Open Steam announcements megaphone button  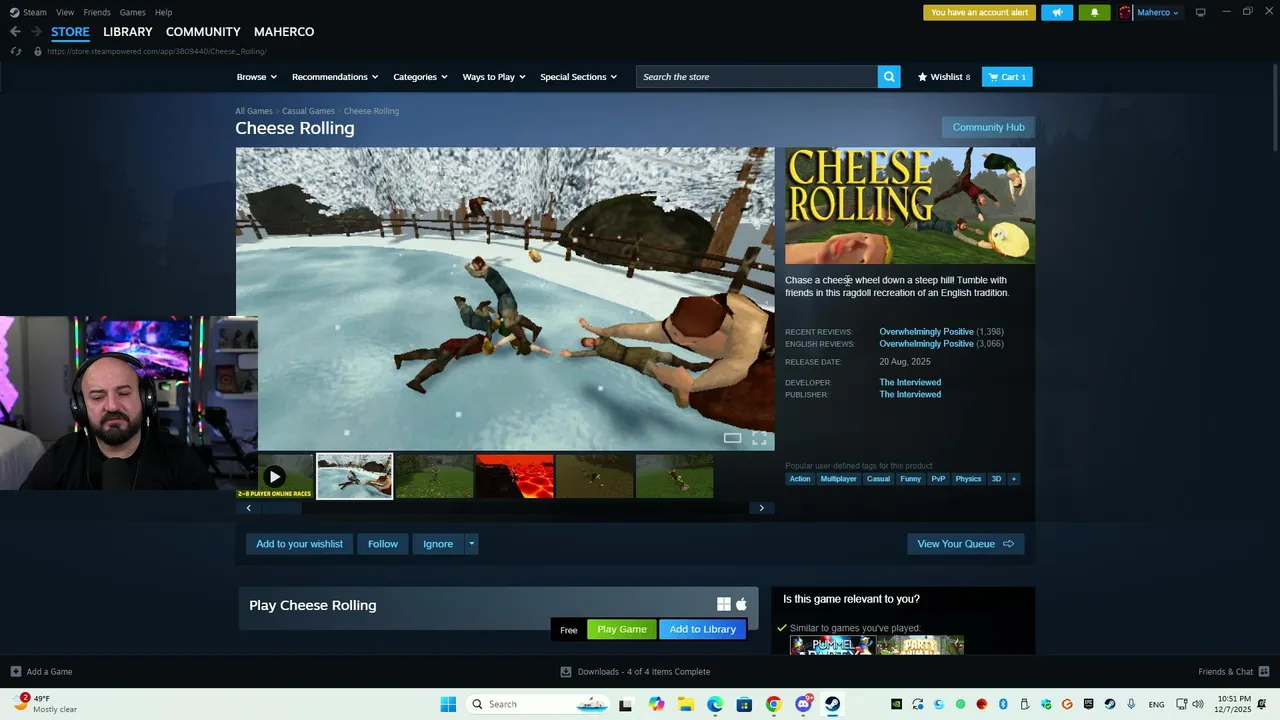pos(1057,13)
